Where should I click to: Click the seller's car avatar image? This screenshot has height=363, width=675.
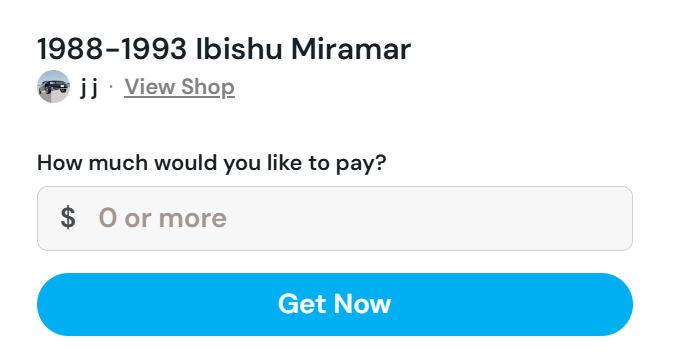click(53, 87)
